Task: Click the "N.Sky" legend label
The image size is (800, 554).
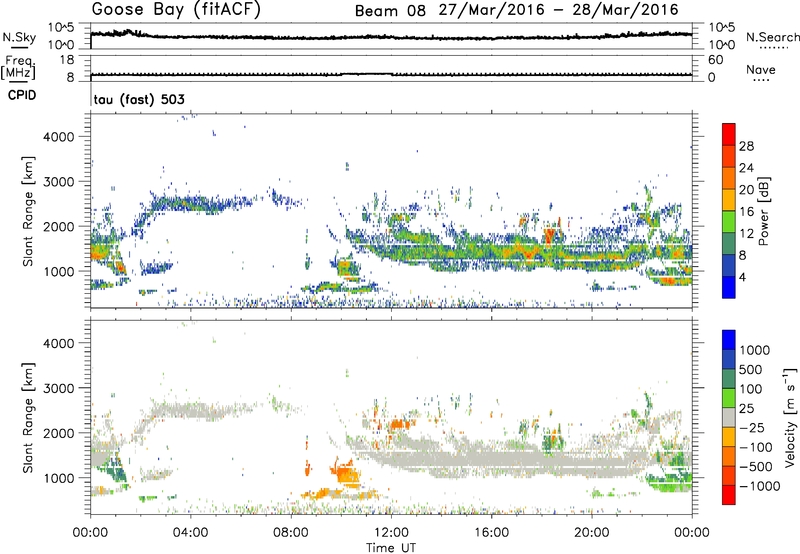Action: (x=19, y=37)
